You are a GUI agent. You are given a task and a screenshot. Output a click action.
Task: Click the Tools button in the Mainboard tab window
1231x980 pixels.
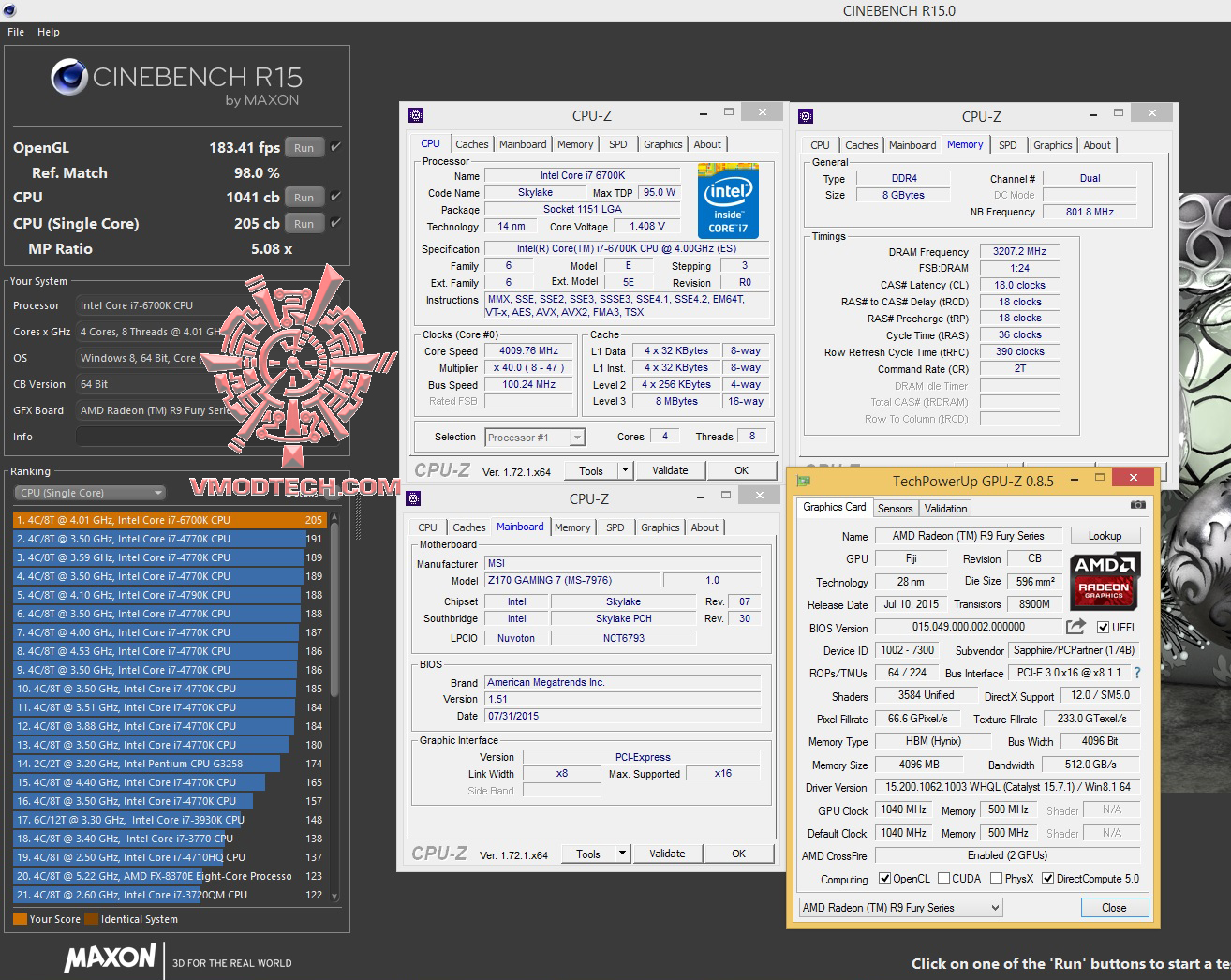[588, 854]
